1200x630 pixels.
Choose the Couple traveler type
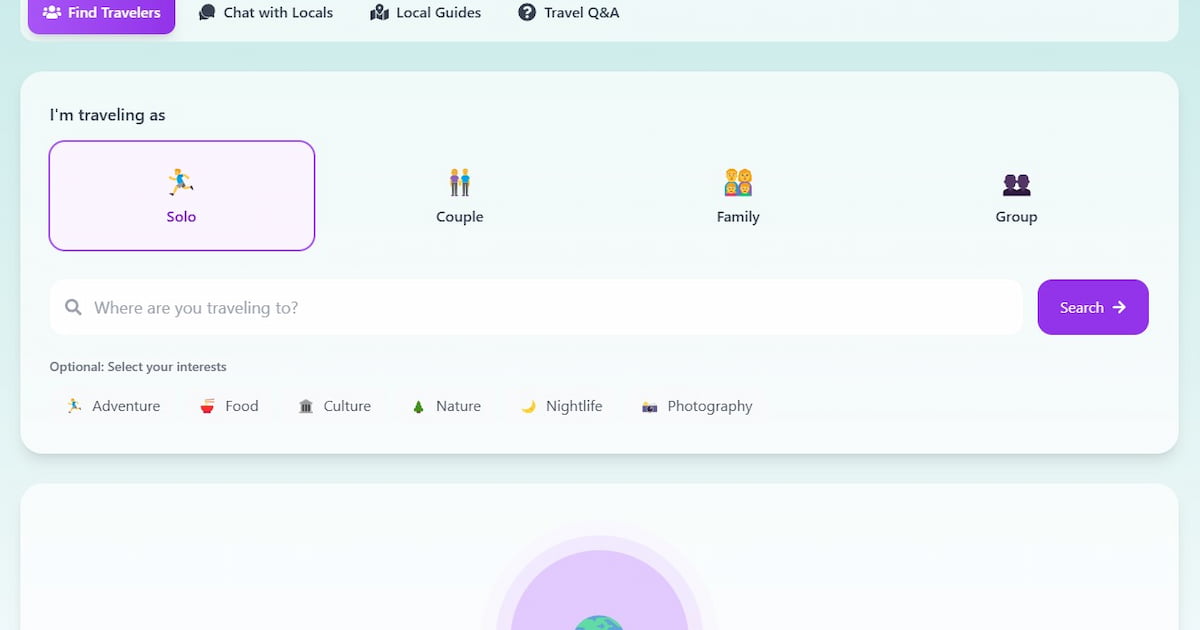click(x=459, y=195)
